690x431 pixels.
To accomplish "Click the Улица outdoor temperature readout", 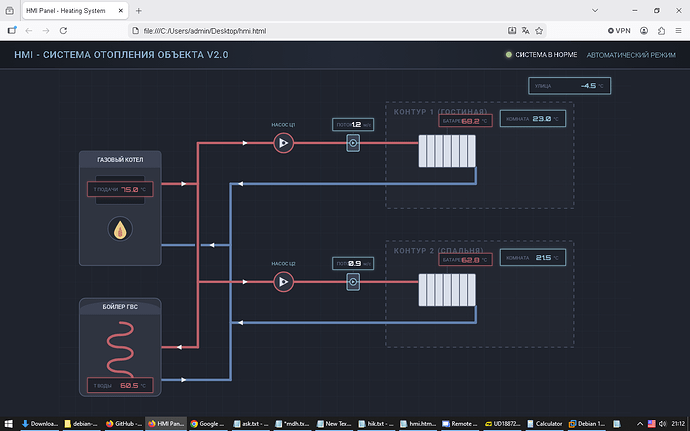I will click(x=568, y=86).
